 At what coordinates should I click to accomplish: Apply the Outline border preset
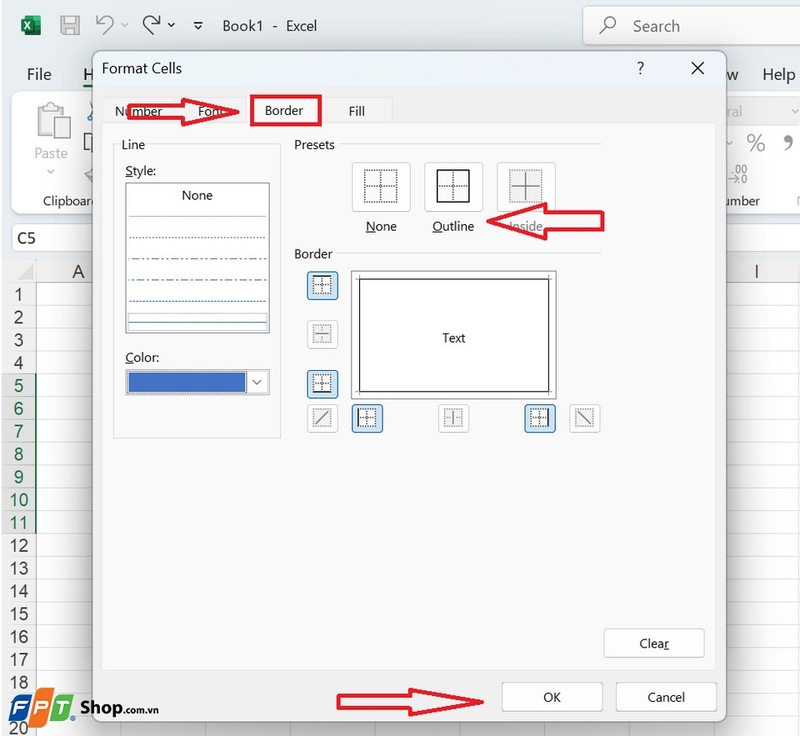pyautogui.click(x=453, y=187)
